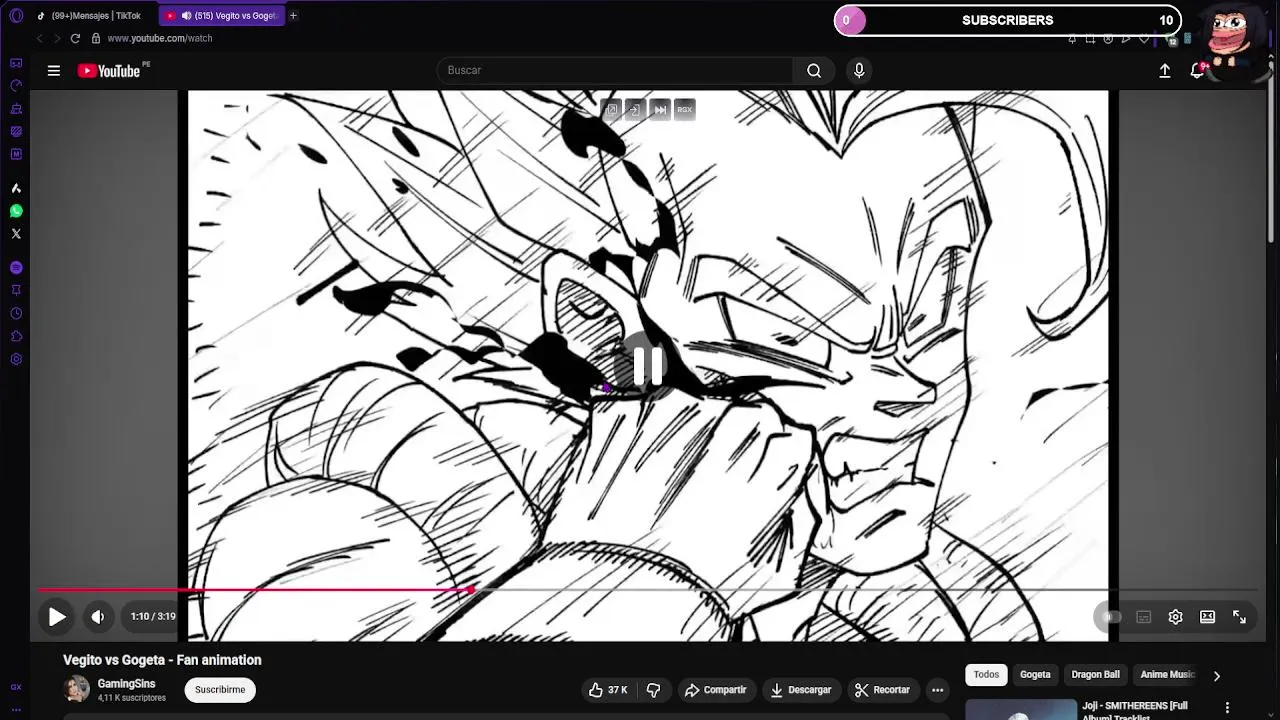Click the 1:10 / 3:19 time display
The image size is (1280, 720).
click(x=153, y=617)
